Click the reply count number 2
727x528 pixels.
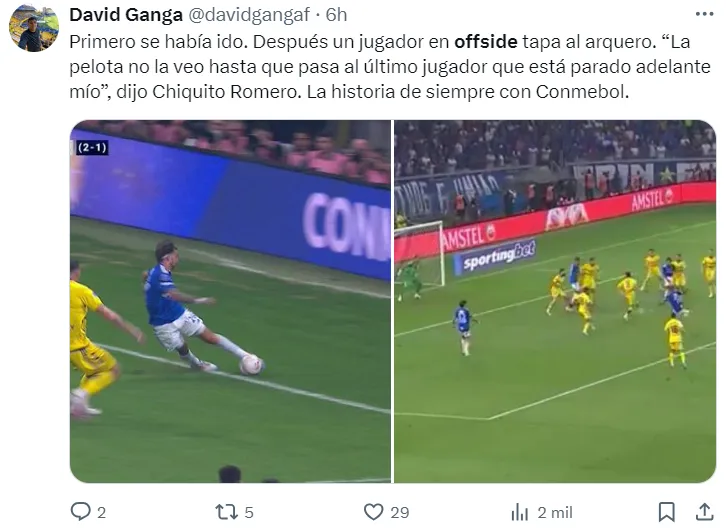pyautogui.click(x=102, y=513)
